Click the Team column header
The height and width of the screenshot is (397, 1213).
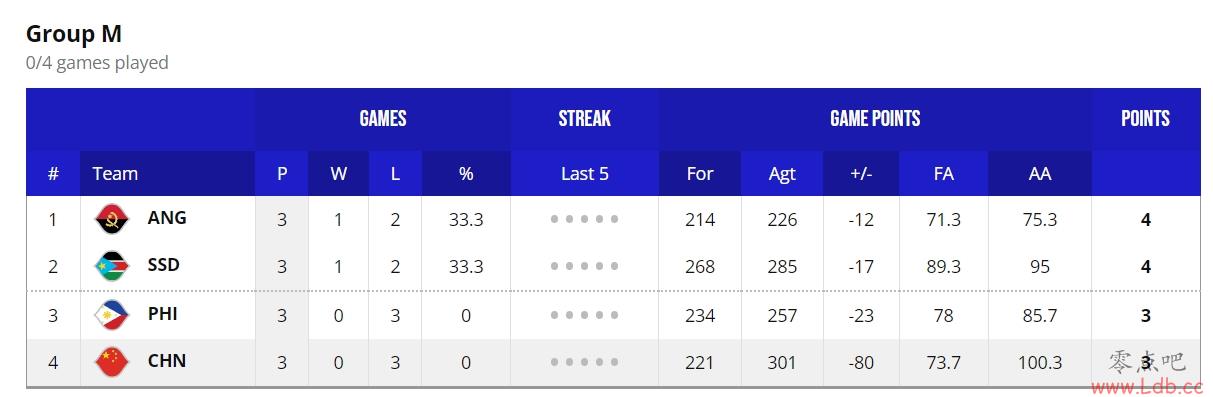point(115,173)
